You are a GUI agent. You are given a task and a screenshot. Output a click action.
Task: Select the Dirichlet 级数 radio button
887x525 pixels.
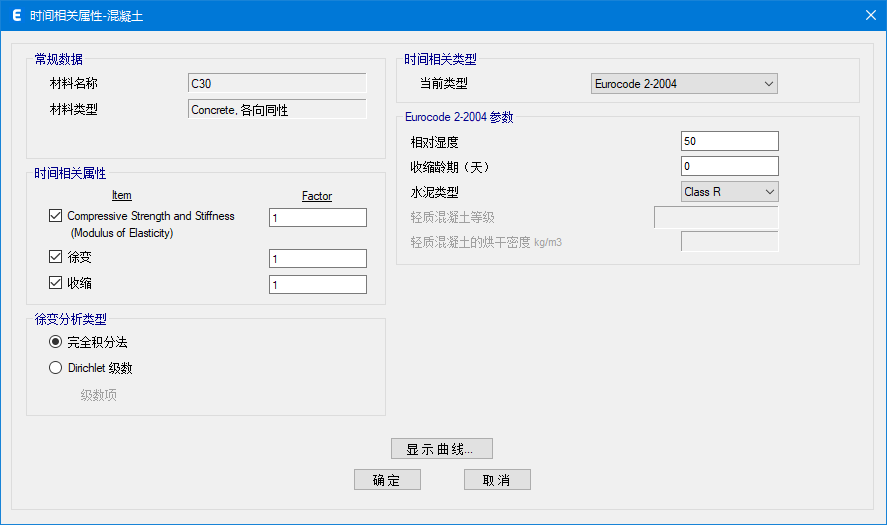(x=55, y=368)
